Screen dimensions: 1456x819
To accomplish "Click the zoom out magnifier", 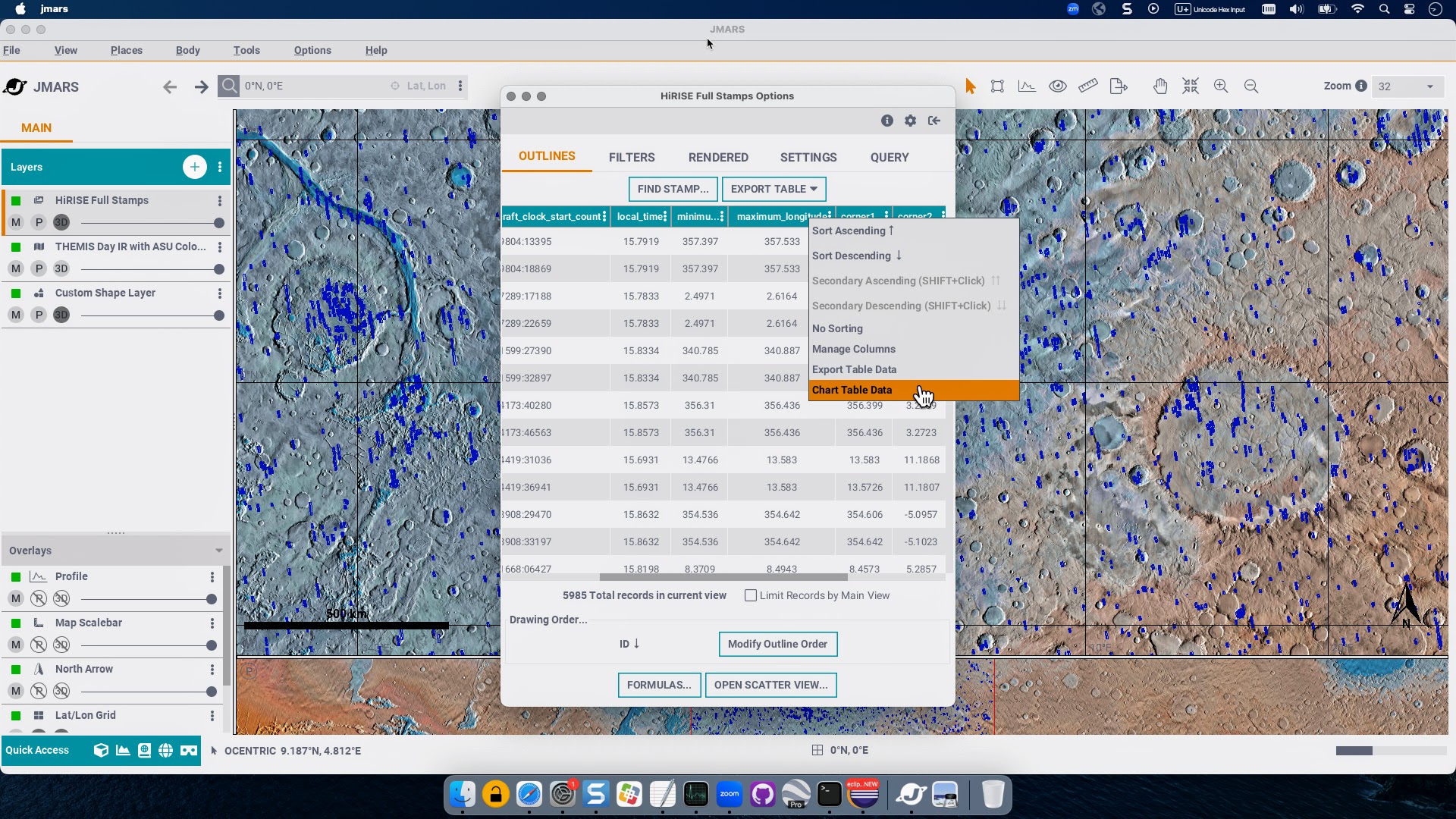I will coord(1251,86).
